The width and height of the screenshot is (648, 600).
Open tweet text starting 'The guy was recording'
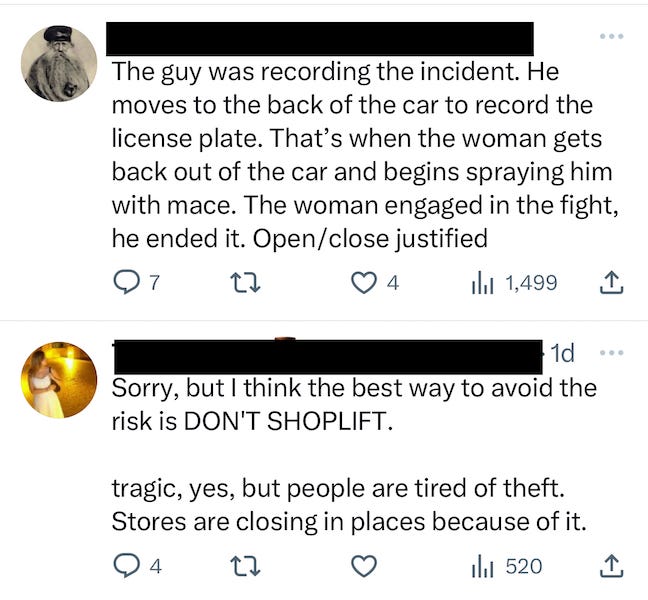coord(365,155)
